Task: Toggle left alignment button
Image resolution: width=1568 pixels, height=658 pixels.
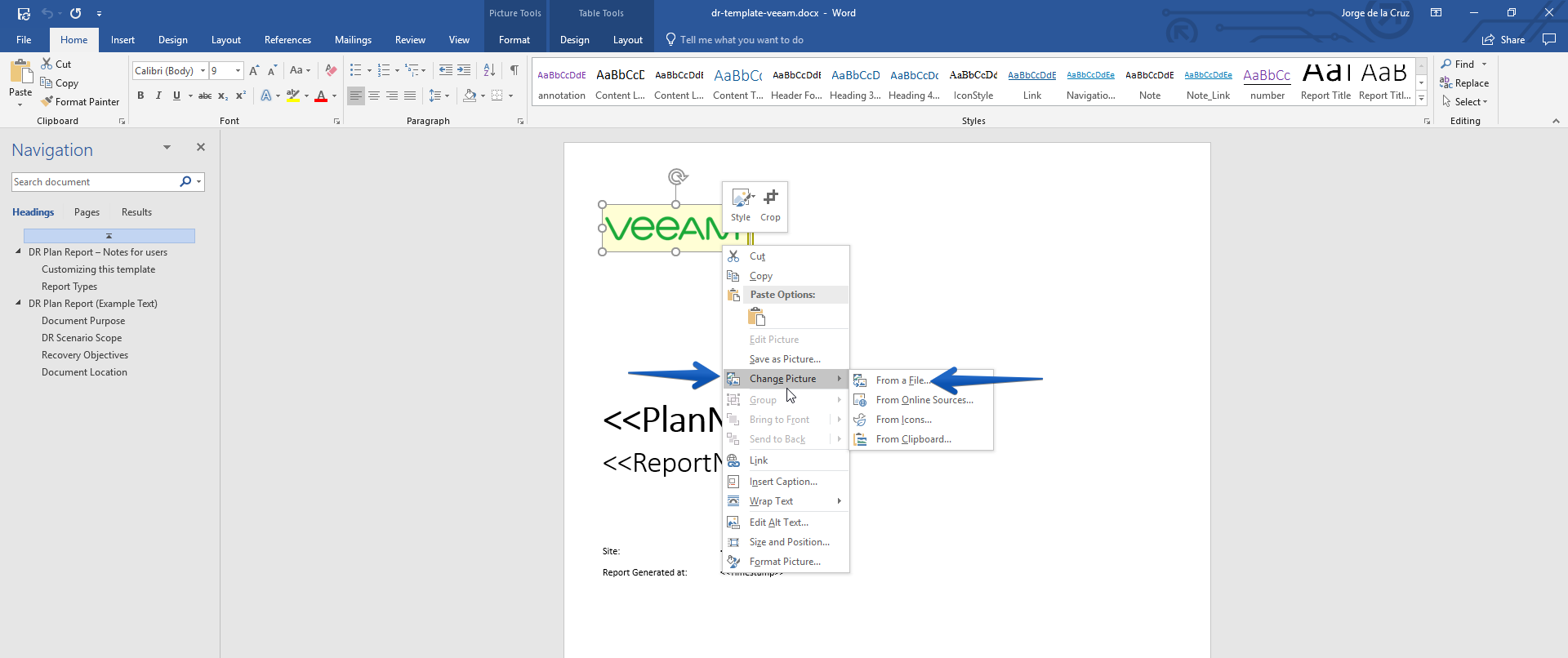Action: [356, 96]
